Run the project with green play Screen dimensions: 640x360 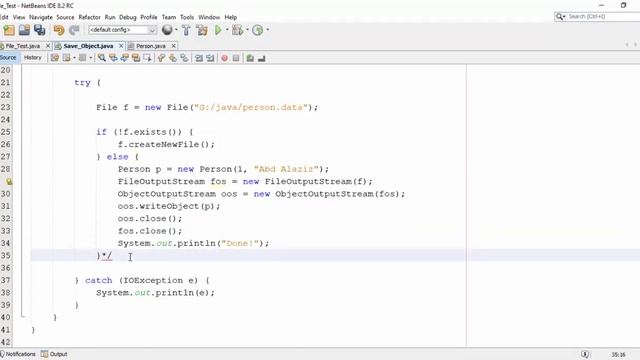pos(218,30)
